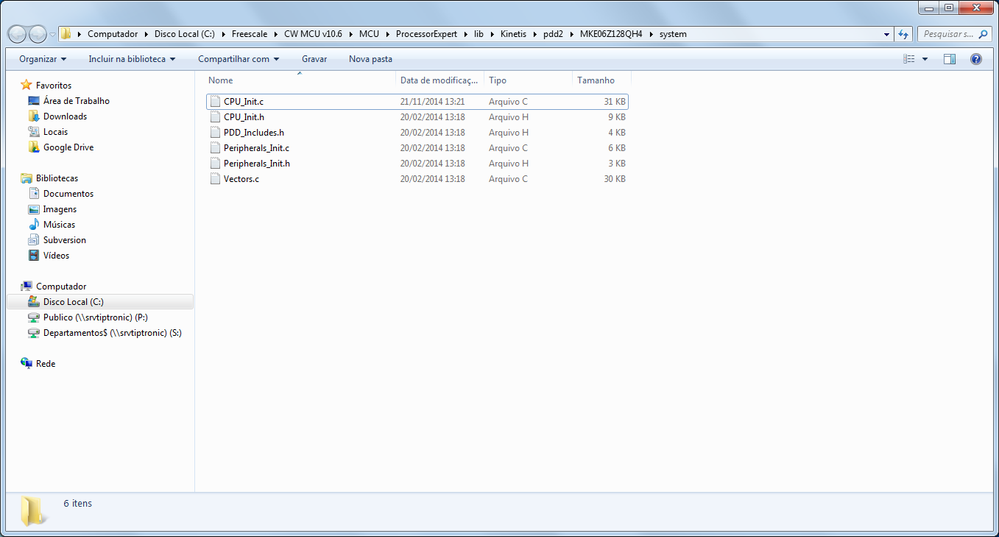The width and height of the screenshot is (999, 537).
Task: Click pdd2 in the address breadcrumb
Action: (553, 34)
